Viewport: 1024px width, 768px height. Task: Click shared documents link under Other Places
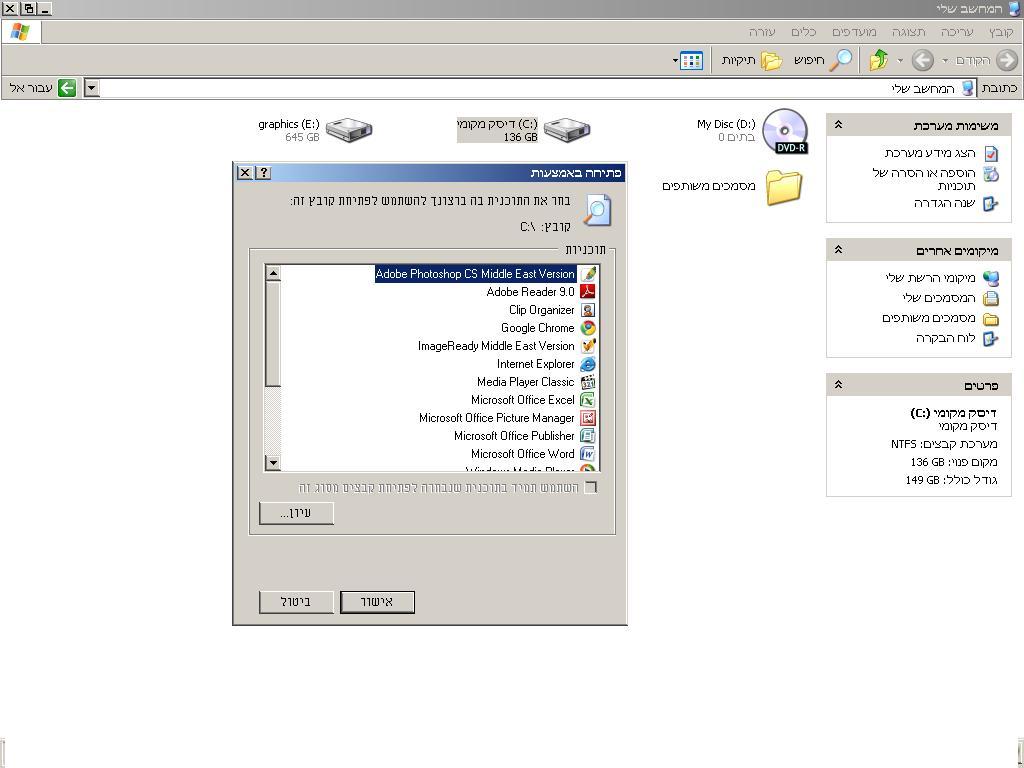928,319
